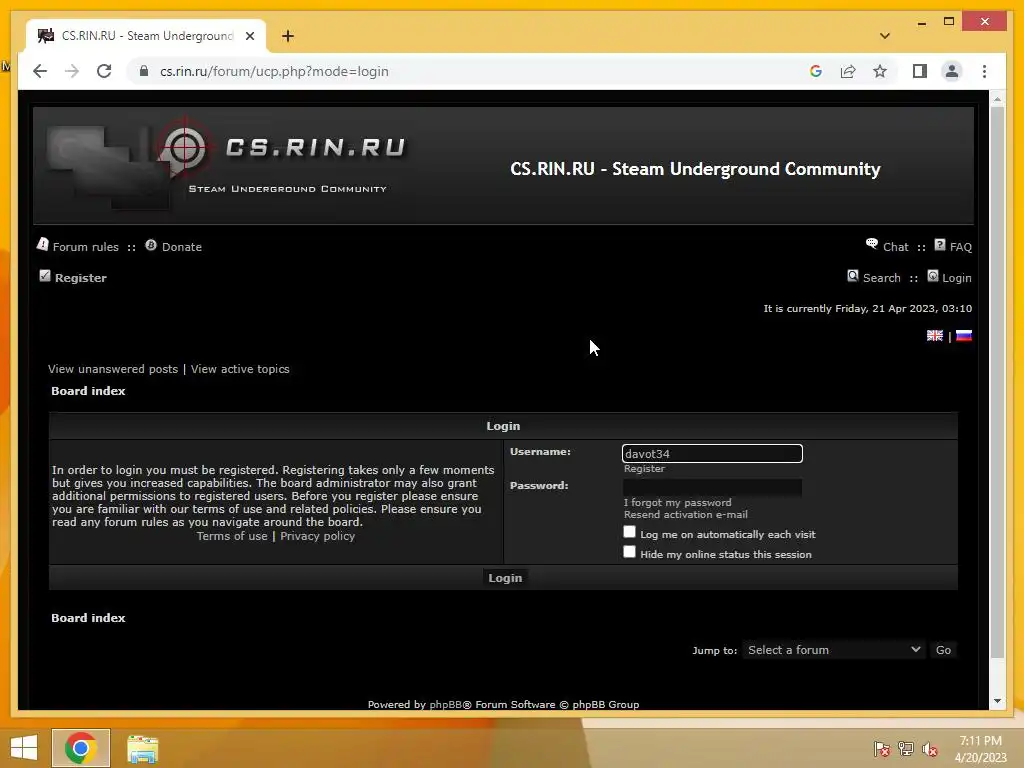Open the Register menu link
The height and width of the screenshot is (768, 1024).
click(80, 278)
